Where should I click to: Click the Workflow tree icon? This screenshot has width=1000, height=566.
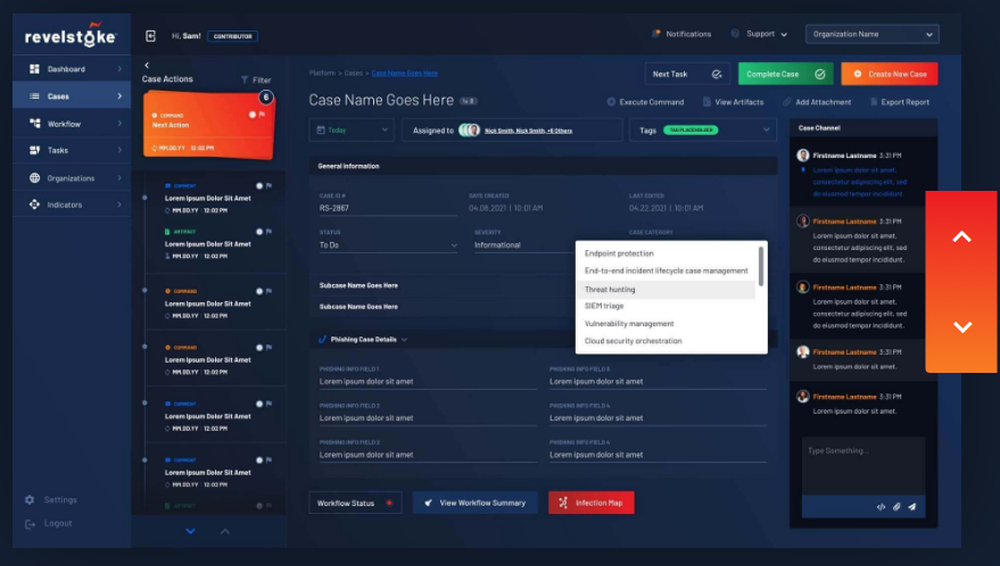coord(34,123)
